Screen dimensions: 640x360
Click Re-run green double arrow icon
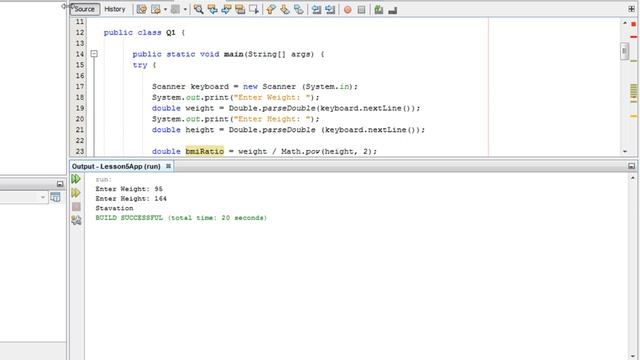coord(76,179)
